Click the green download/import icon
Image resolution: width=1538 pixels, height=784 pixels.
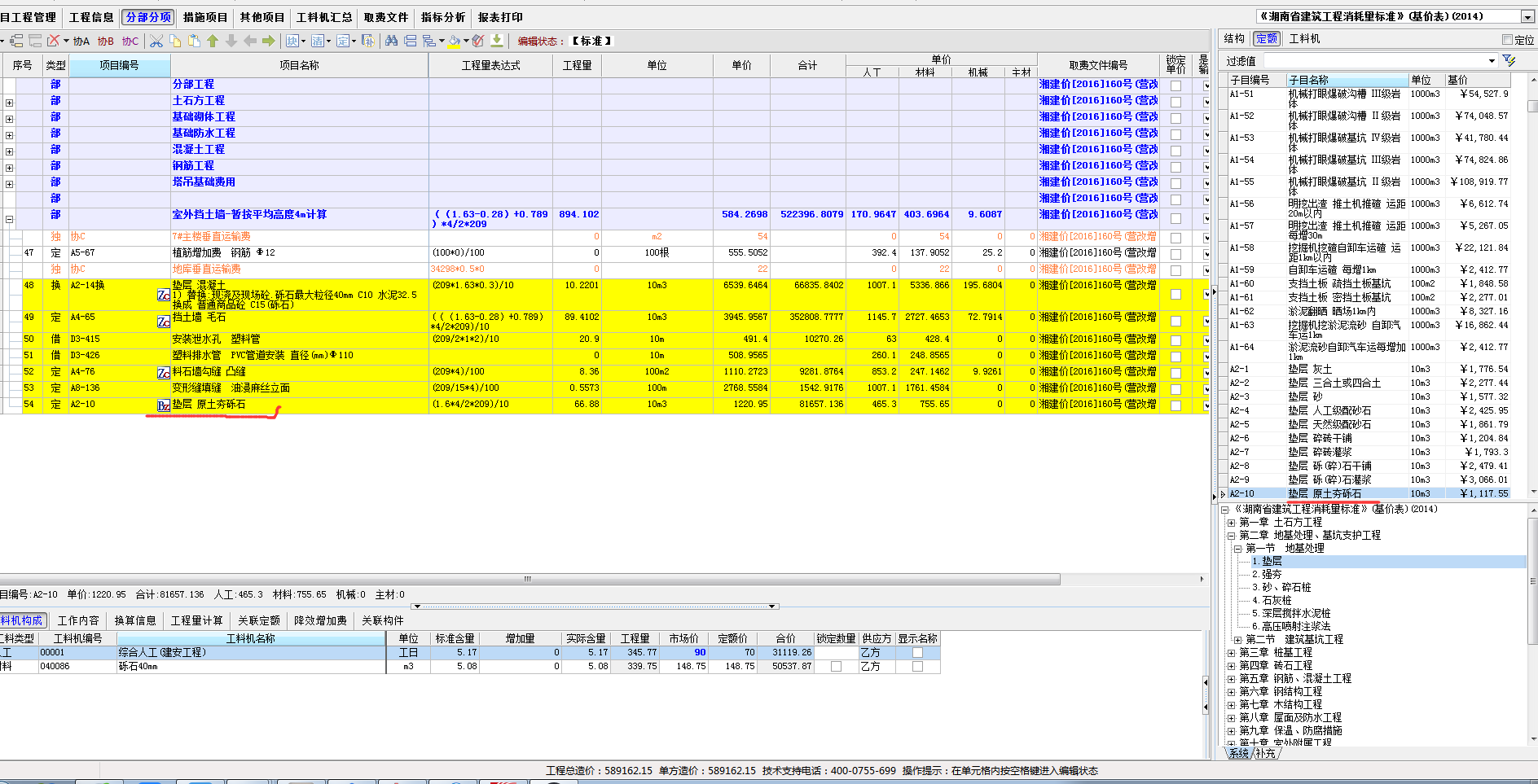pyautogui.click(x=497, y=41)
